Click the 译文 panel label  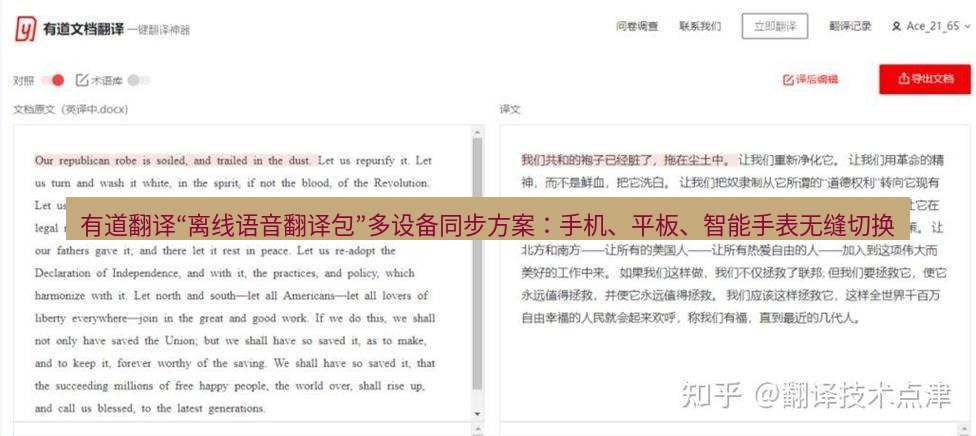(510, 109)
